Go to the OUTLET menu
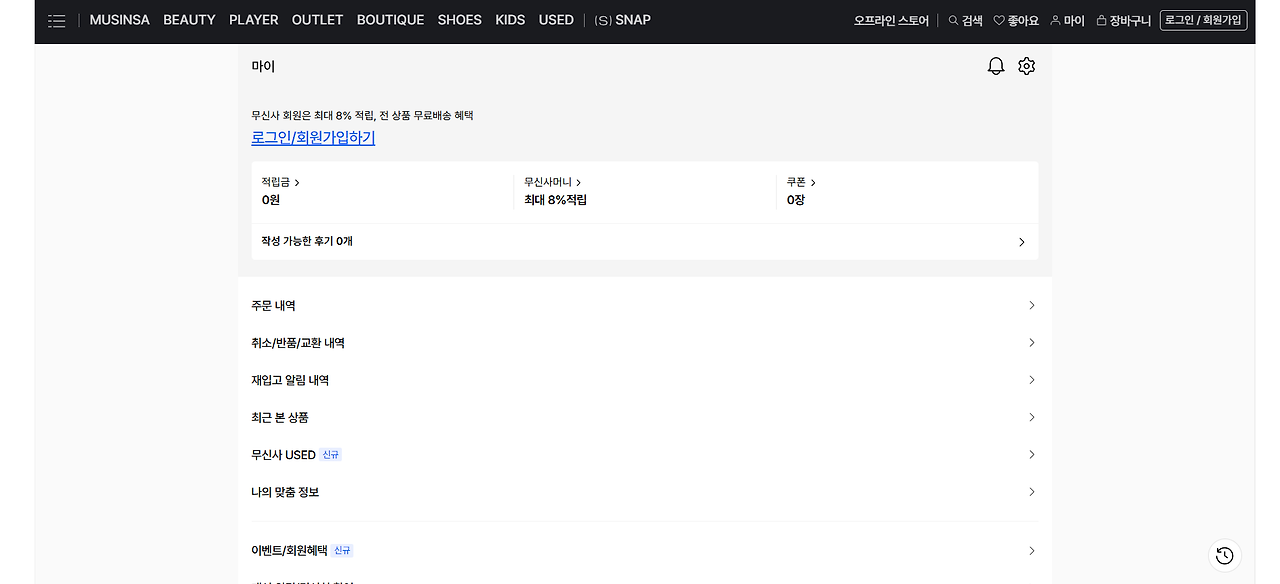The width and height of the screenshot is (1280, 584). (317, 20)
